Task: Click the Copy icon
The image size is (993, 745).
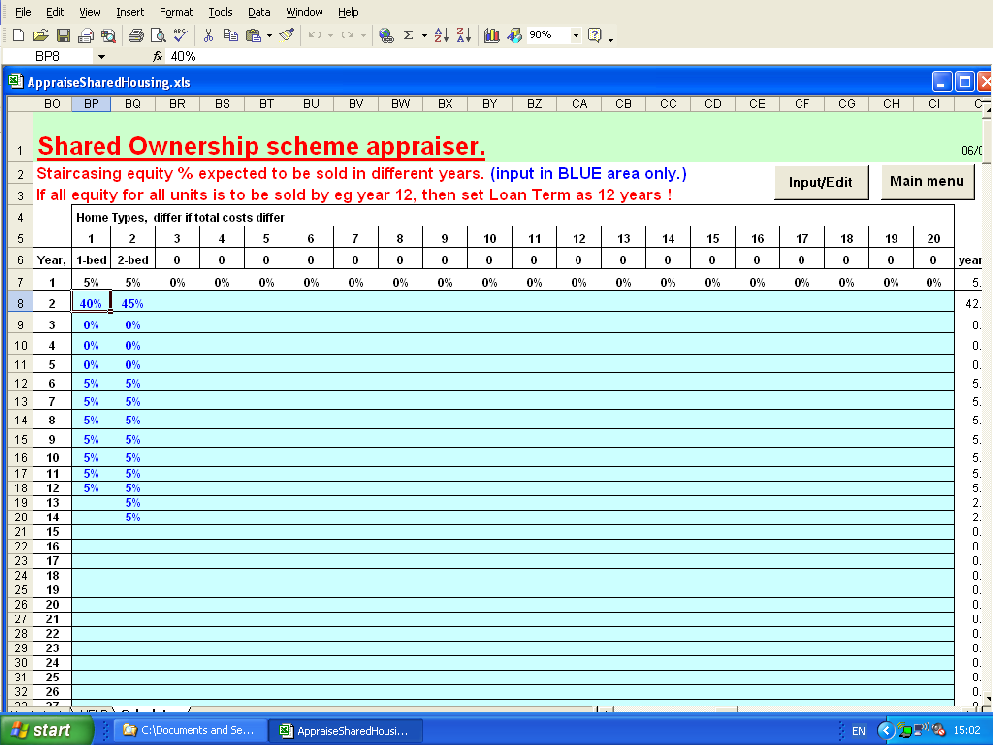Action: (x=231, y=35)
